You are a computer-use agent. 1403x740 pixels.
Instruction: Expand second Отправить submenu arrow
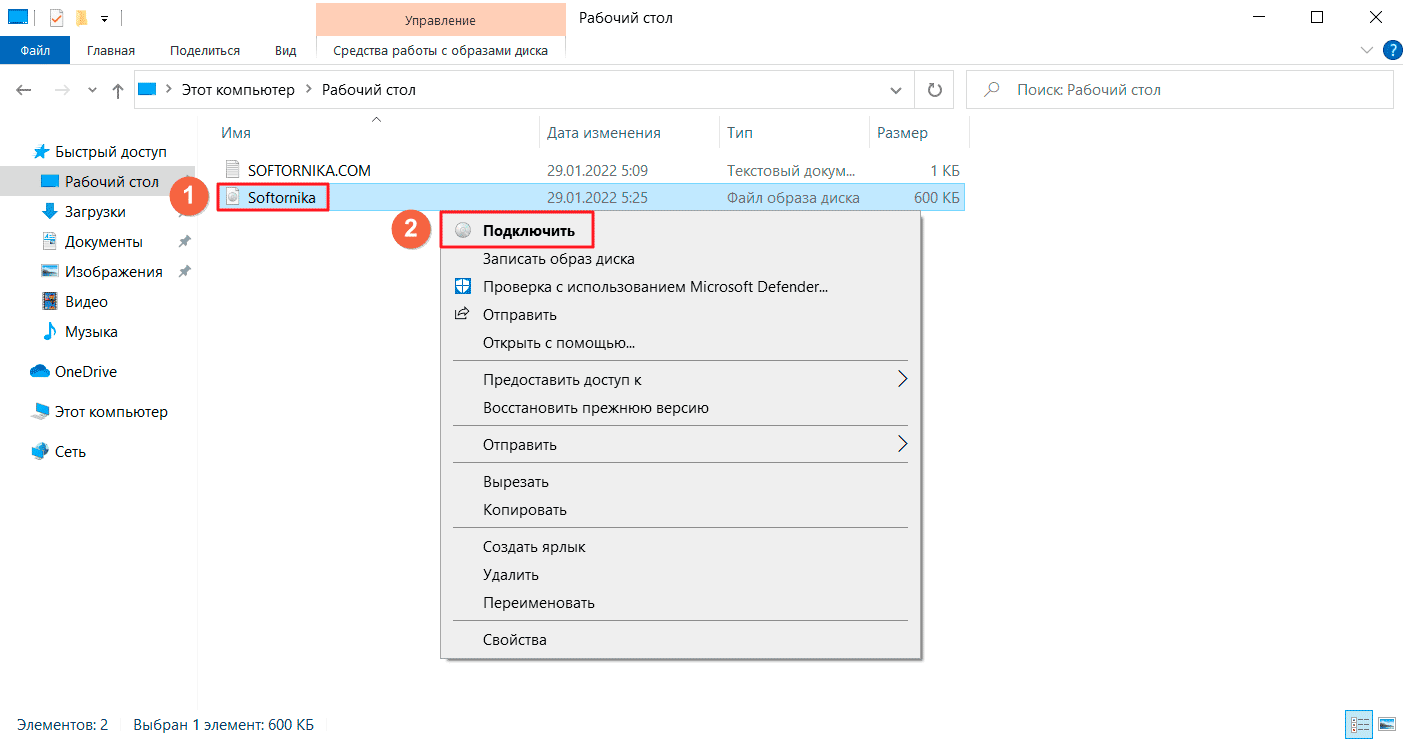902,444
